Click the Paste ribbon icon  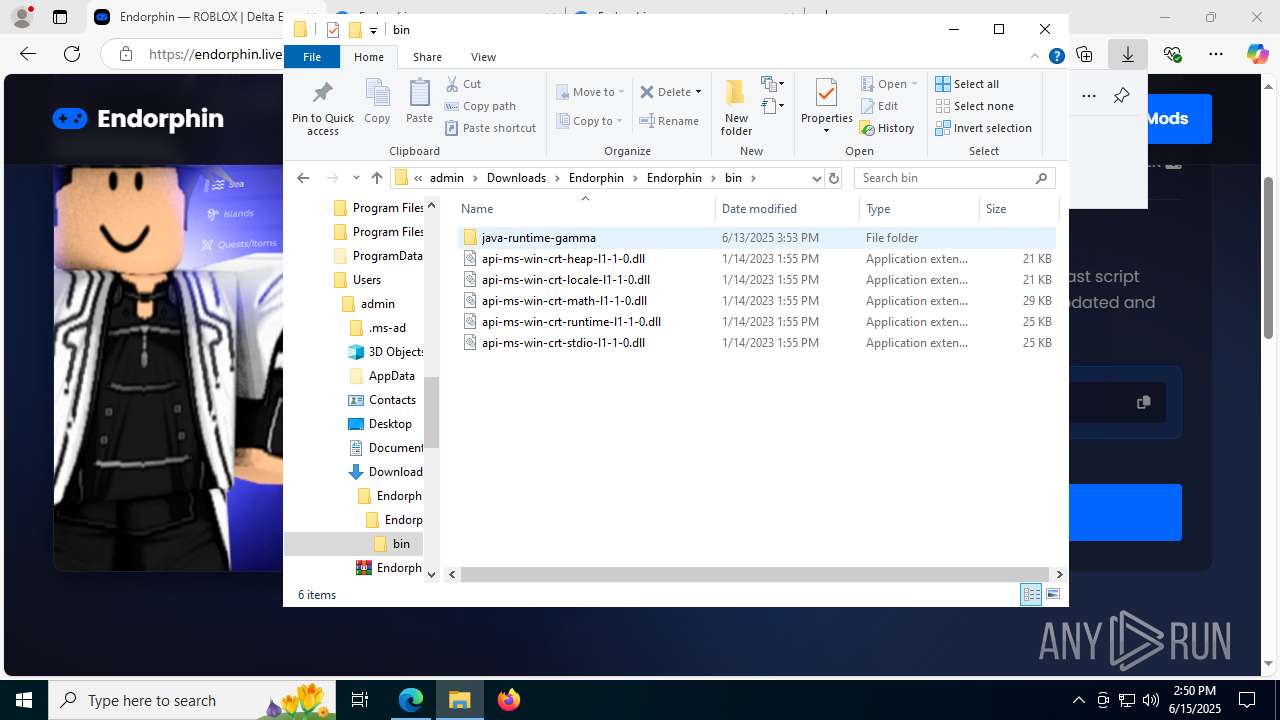419,102
